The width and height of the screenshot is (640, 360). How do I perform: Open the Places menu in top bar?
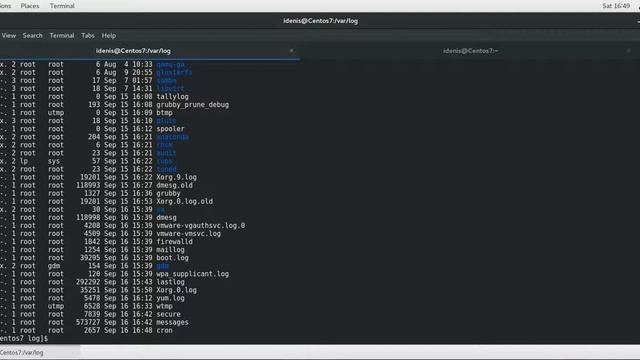(x=30, y=6)
